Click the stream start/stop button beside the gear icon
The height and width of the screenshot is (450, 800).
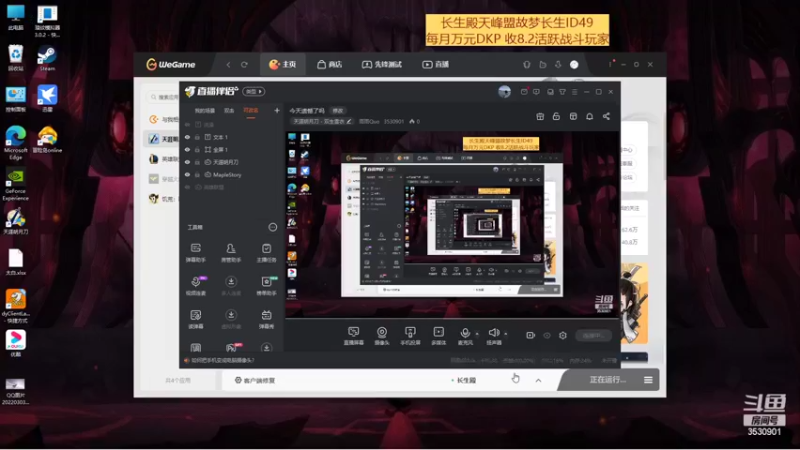pyautogui.click(x=593, y=335)
